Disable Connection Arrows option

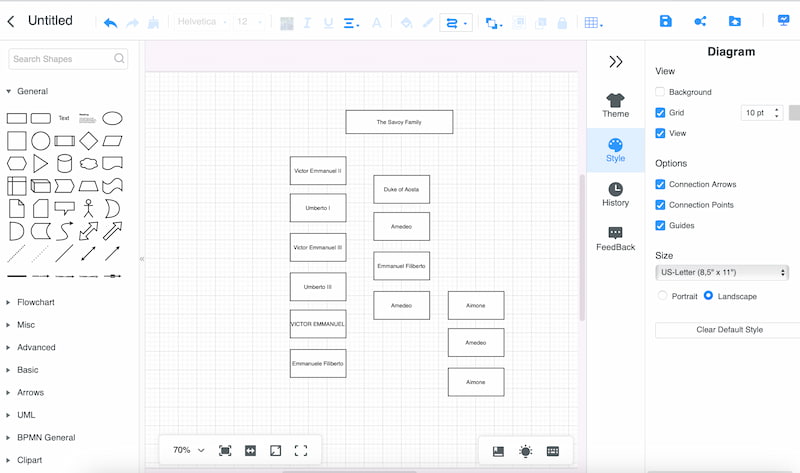pos(660,184)
